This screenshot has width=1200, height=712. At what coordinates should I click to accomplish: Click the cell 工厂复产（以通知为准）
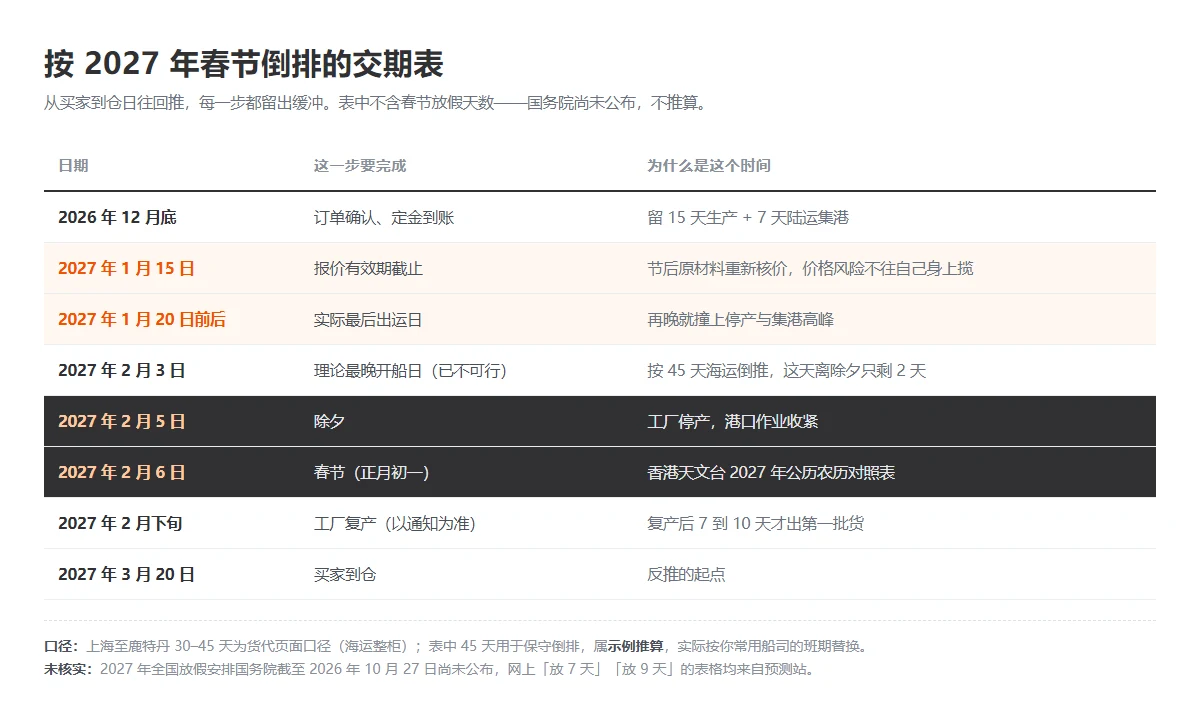click(398, 523)
